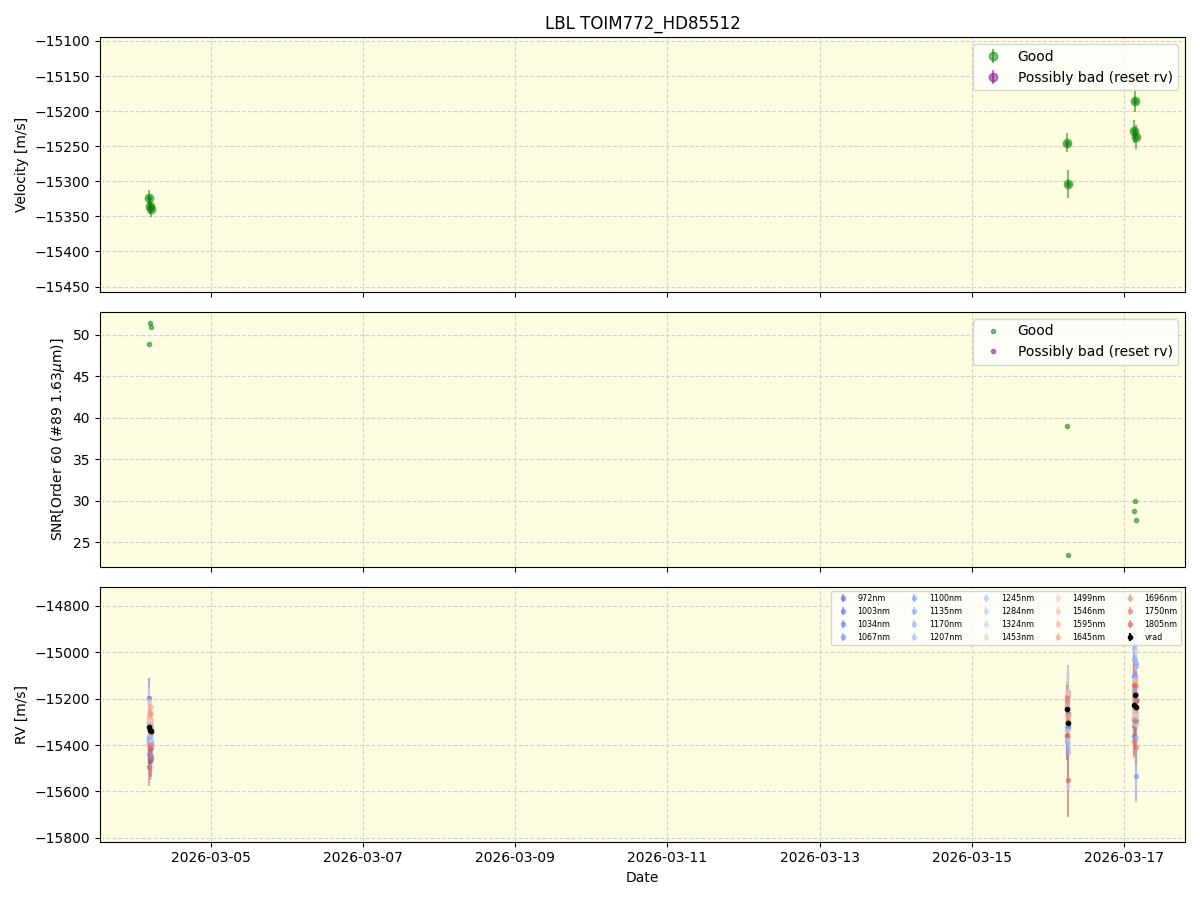Click the 1696nm legend symbol
This screenshot has height=900, width=1200.
pos(1128,597)
